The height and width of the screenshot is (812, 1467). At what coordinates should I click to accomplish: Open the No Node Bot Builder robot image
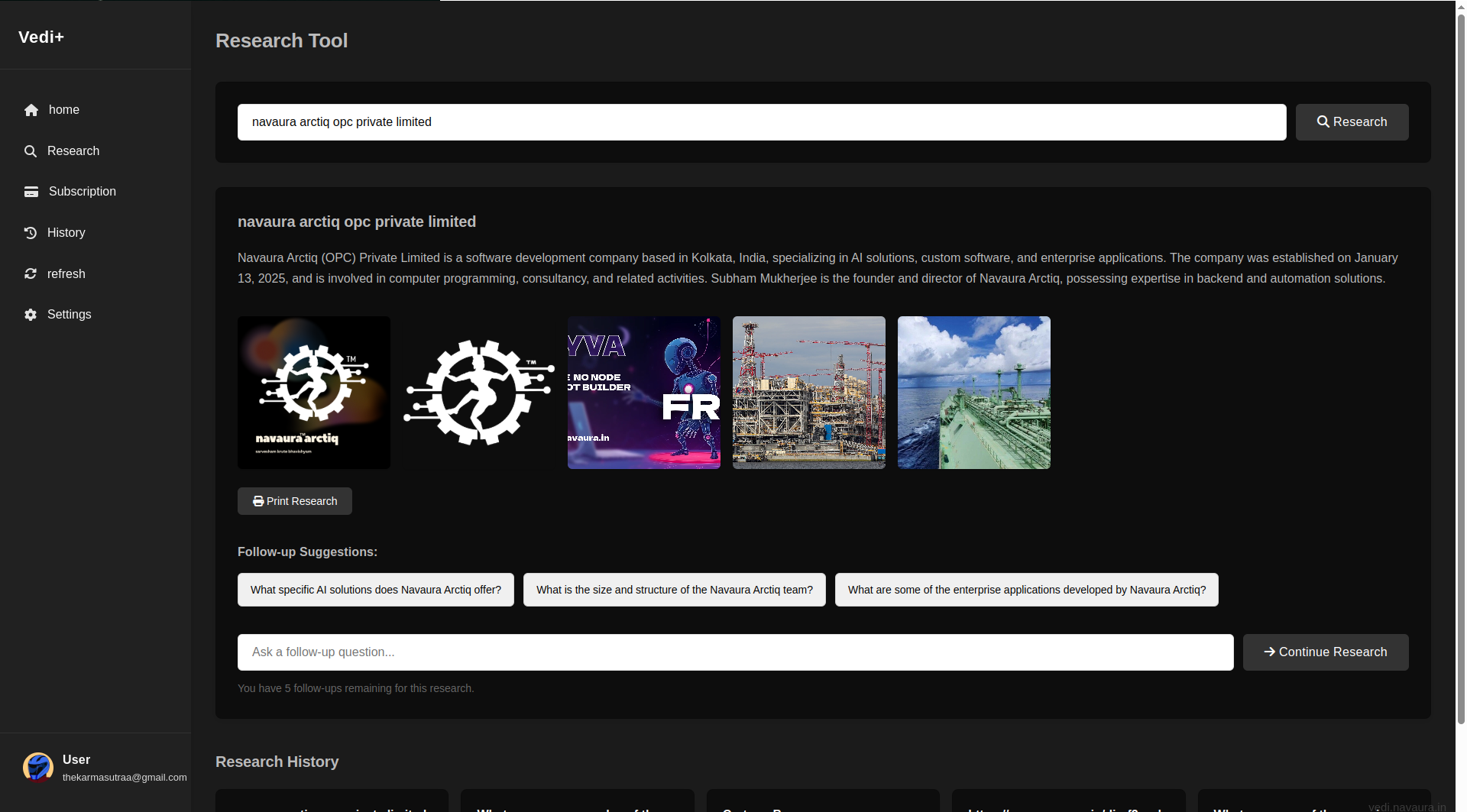(644, 393)
